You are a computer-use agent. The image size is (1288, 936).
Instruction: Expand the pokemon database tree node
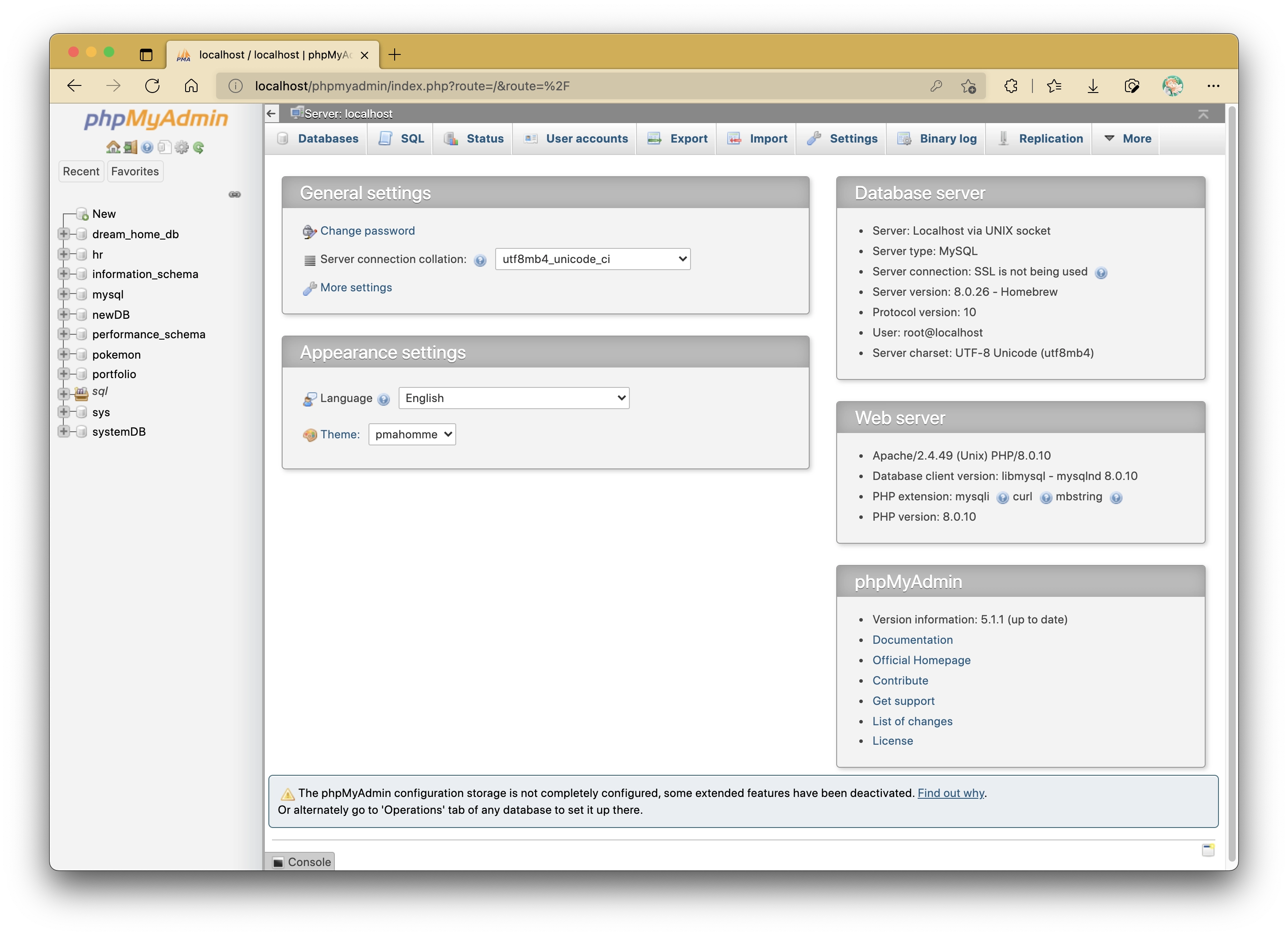point(64,355)
